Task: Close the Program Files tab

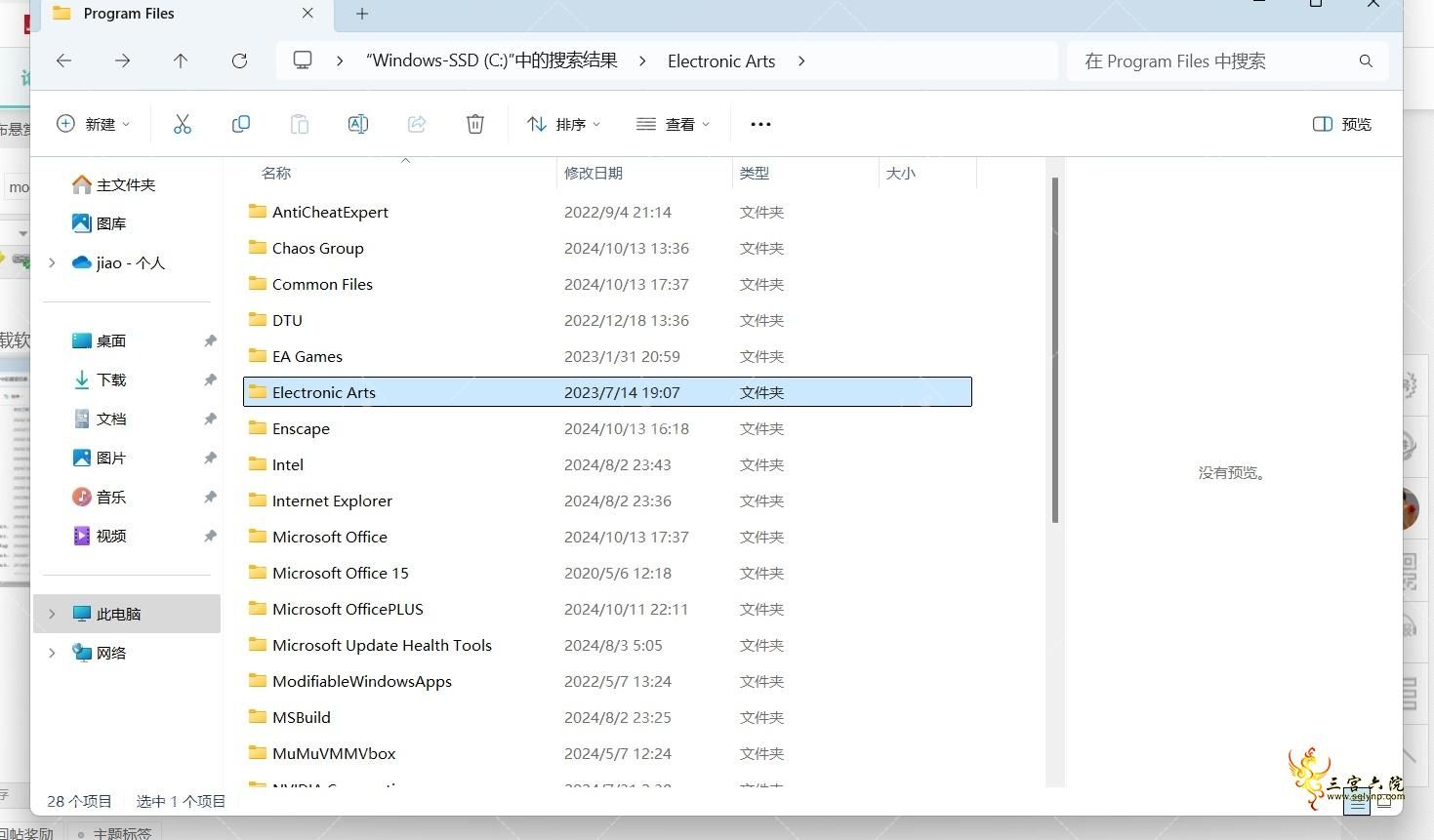Action: point(307,14)
